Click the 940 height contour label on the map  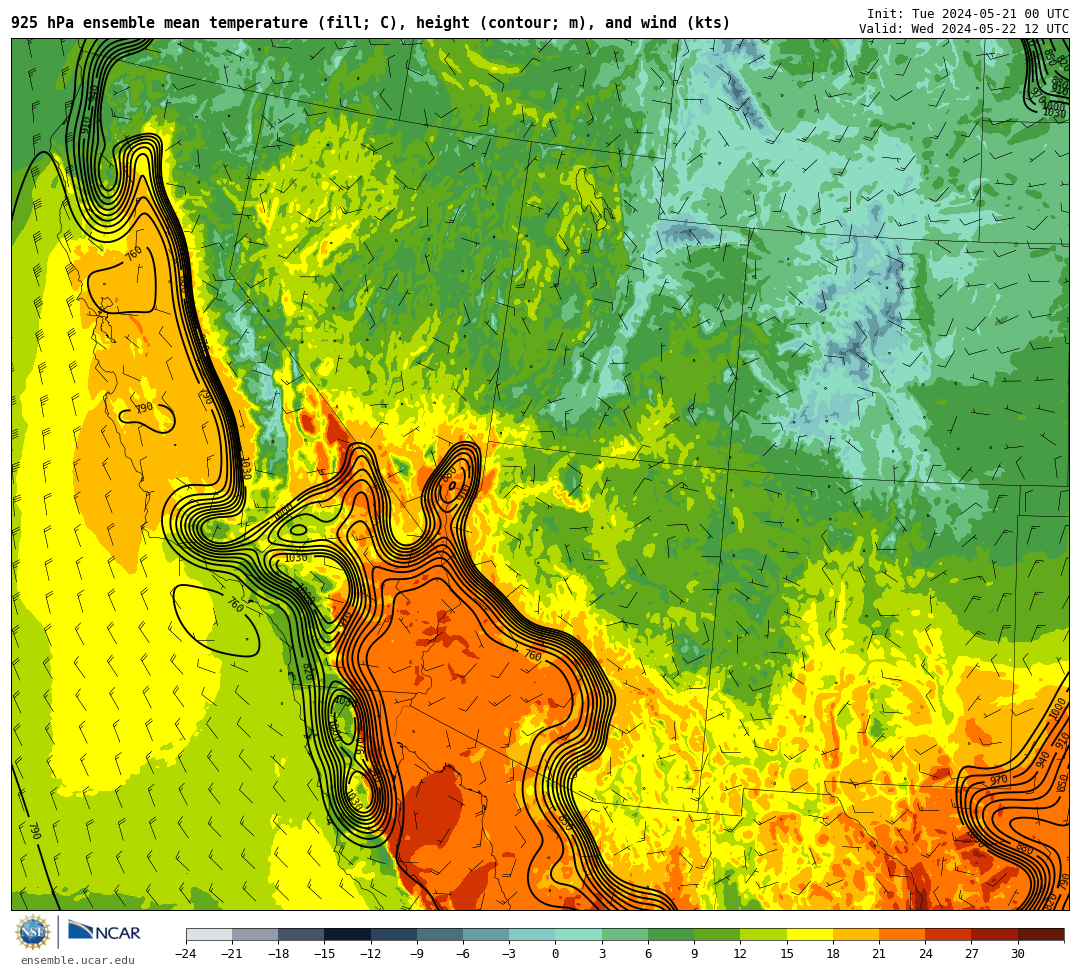tap(1042, 760)
